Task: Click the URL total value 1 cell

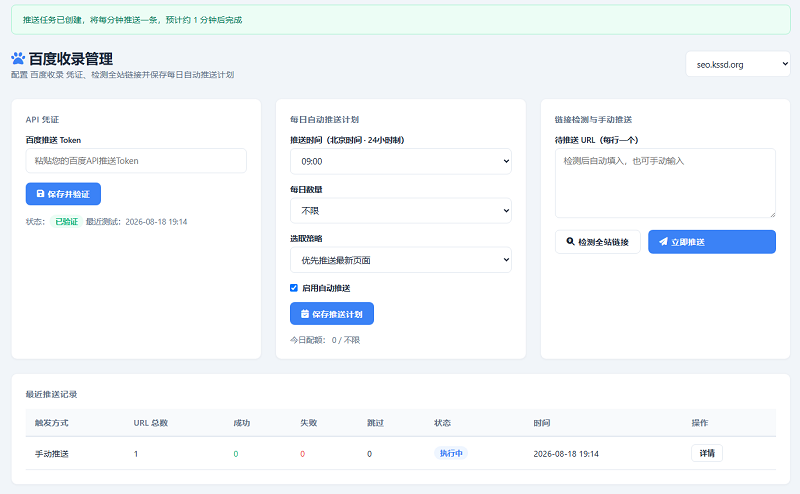Action: coord(136,454)
